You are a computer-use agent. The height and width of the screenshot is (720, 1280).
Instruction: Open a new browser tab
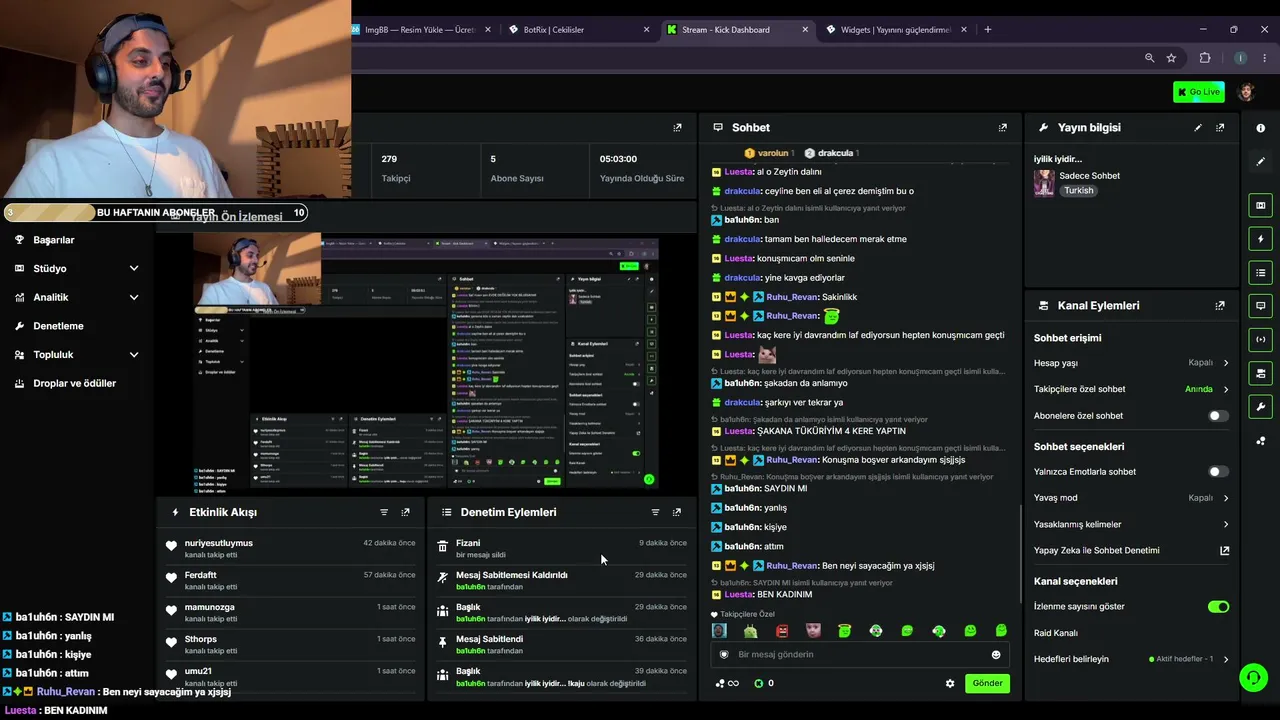pos(988,30)
